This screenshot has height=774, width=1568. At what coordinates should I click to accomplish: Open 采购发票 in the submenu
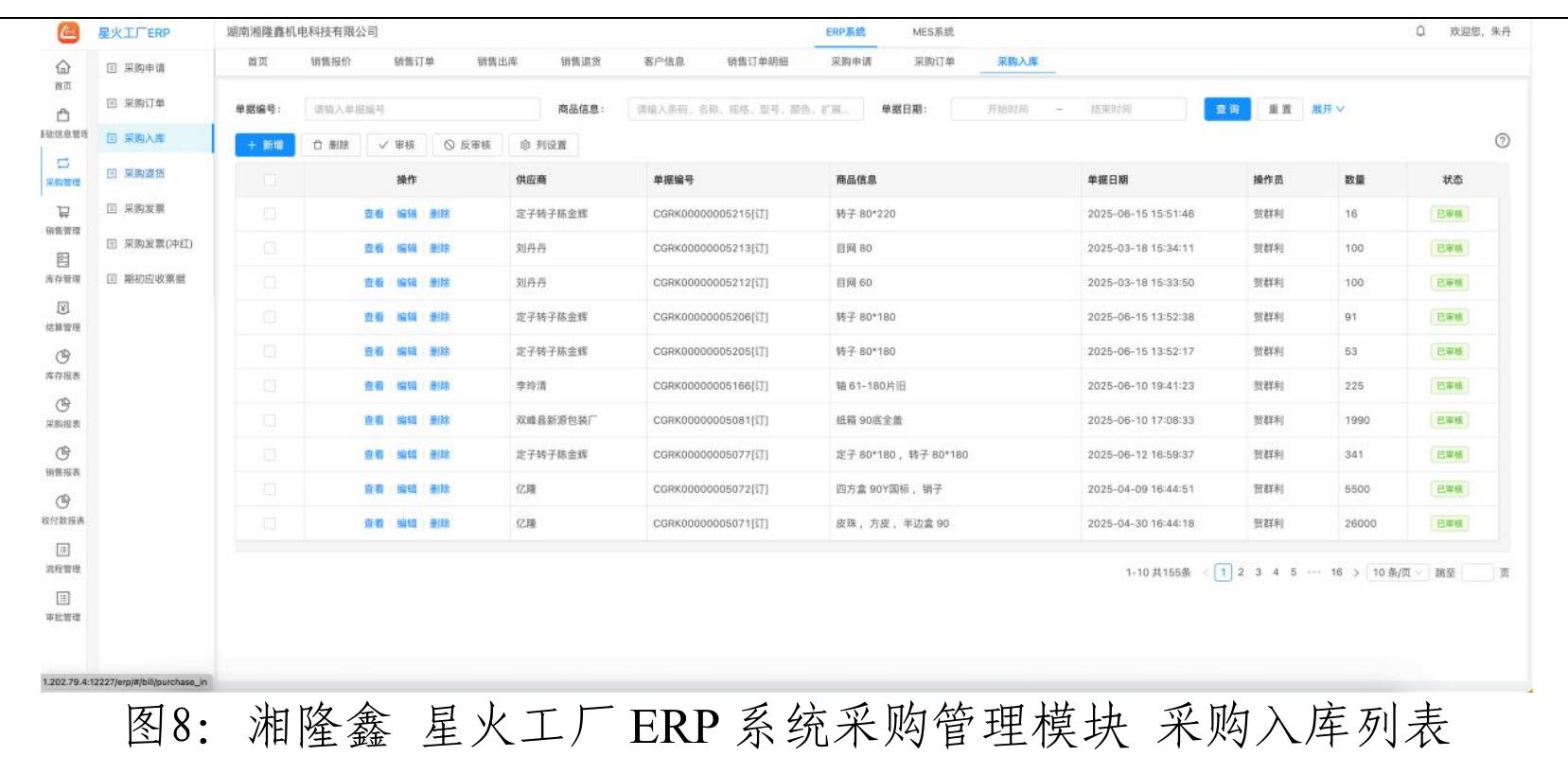[x=144, y=208]
